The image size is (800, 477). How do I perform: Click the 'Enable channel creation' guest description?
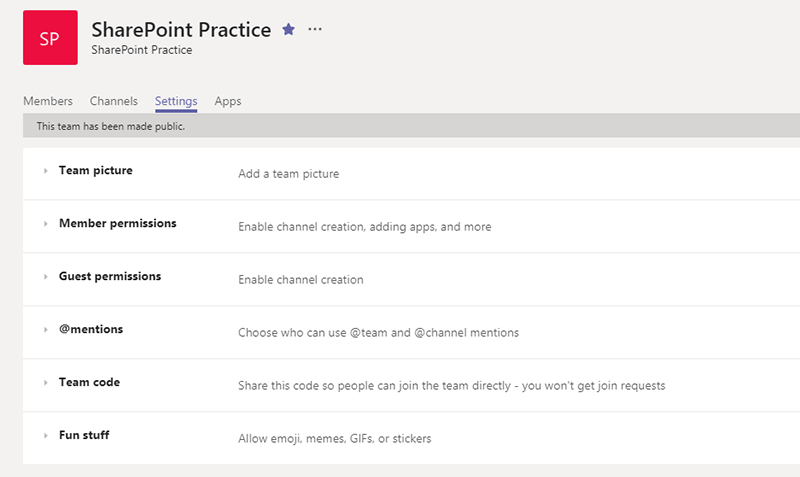tap(301, 280)
